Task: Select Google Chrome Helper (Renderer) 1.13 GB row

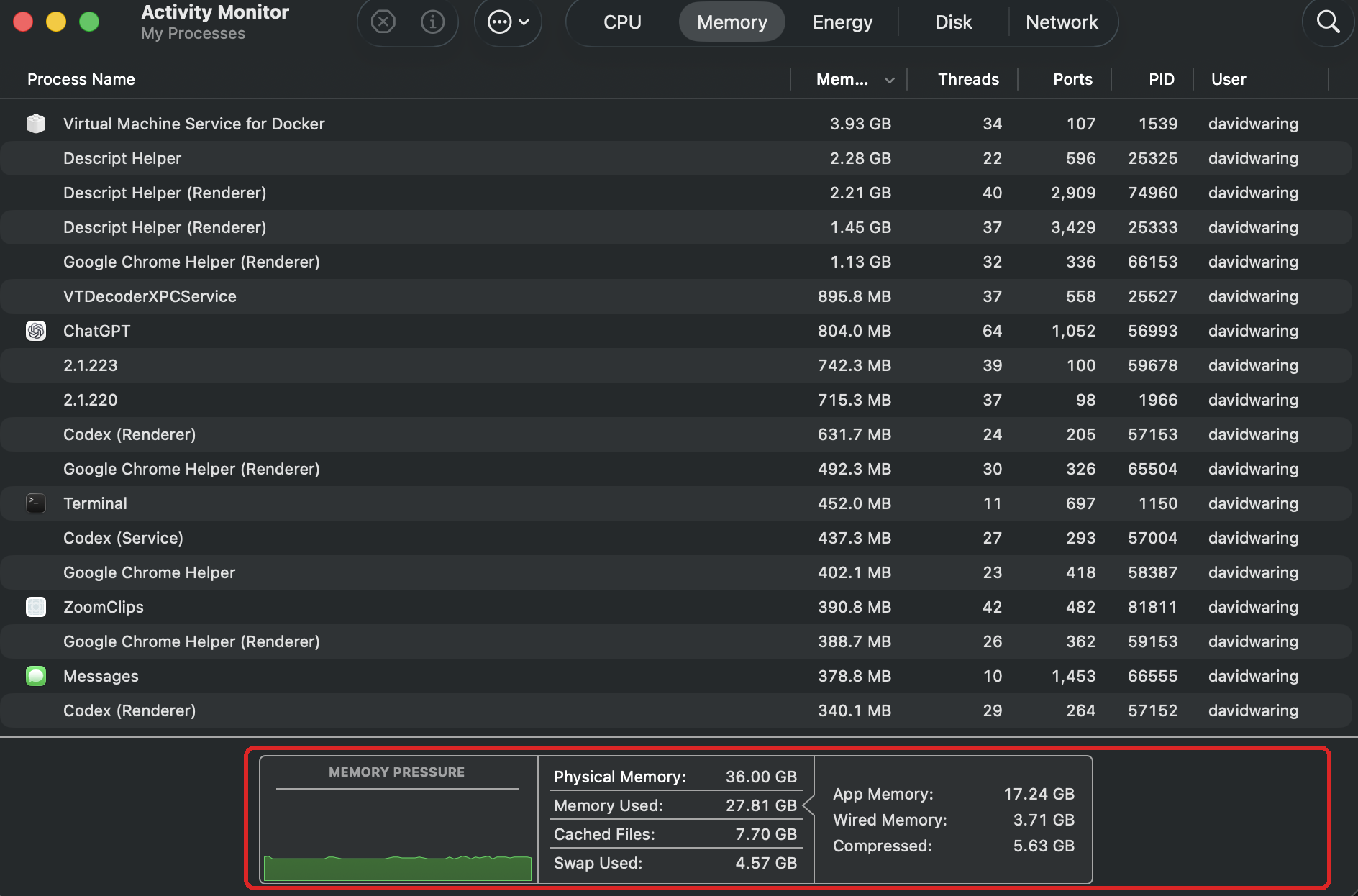Action: (x=676, y=262)
